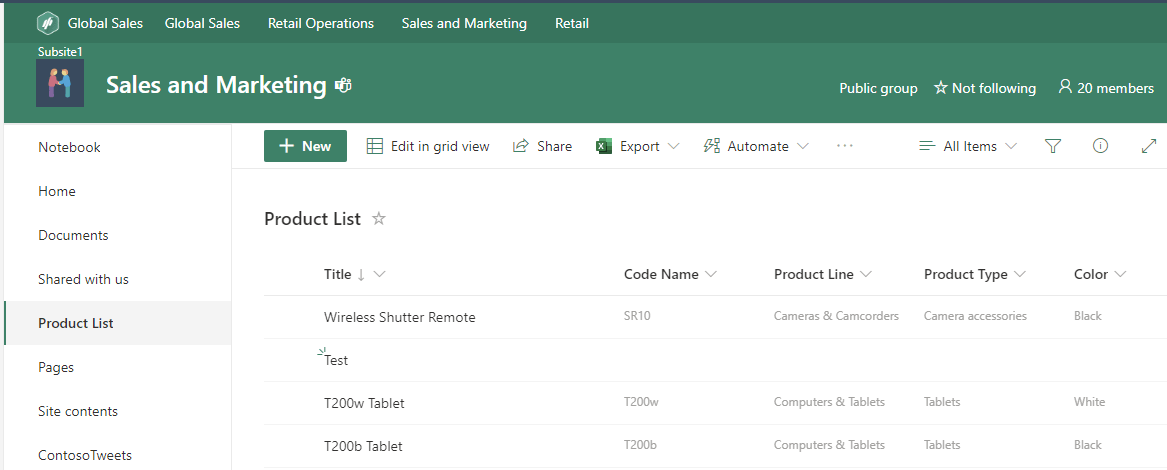Click the Teams icon beside site title
1167x470 pixels.
[343, 86]
